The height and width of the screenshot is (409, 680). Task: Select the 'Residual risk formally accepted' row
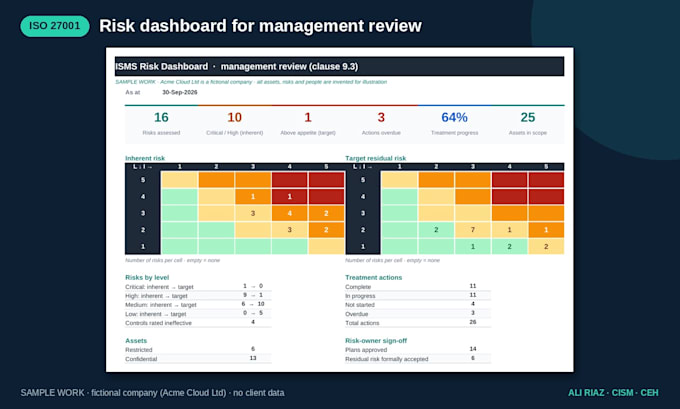[418, 359]
